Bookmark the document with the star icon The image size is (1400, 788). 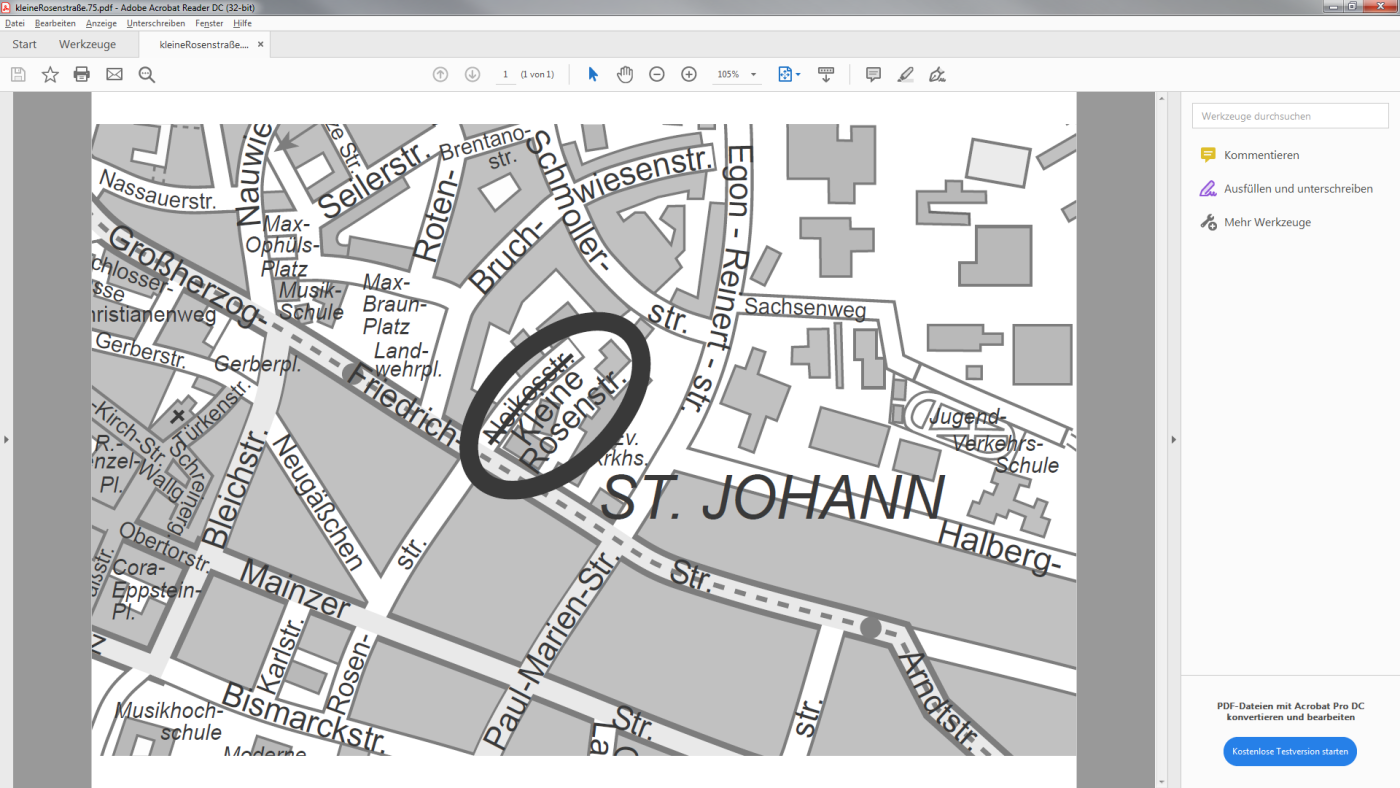50,74
